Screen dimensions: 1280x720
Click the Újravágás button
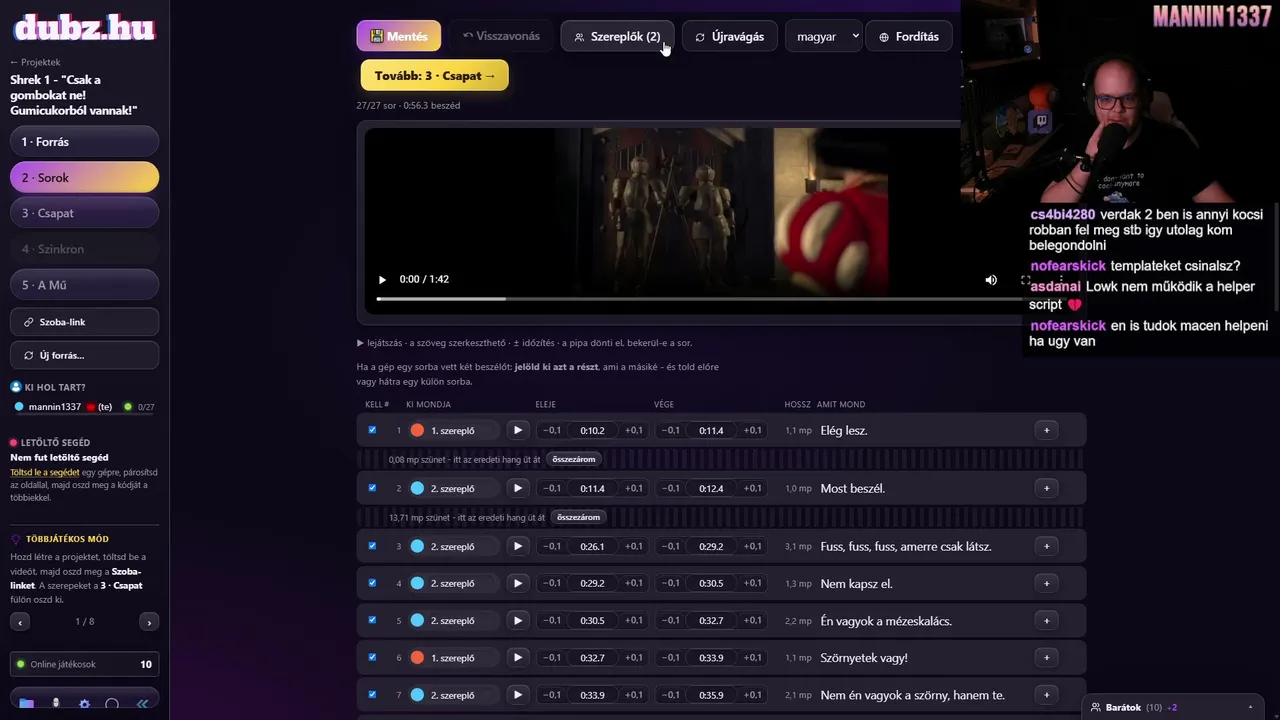pyautogui.click(x=730, y=36)
